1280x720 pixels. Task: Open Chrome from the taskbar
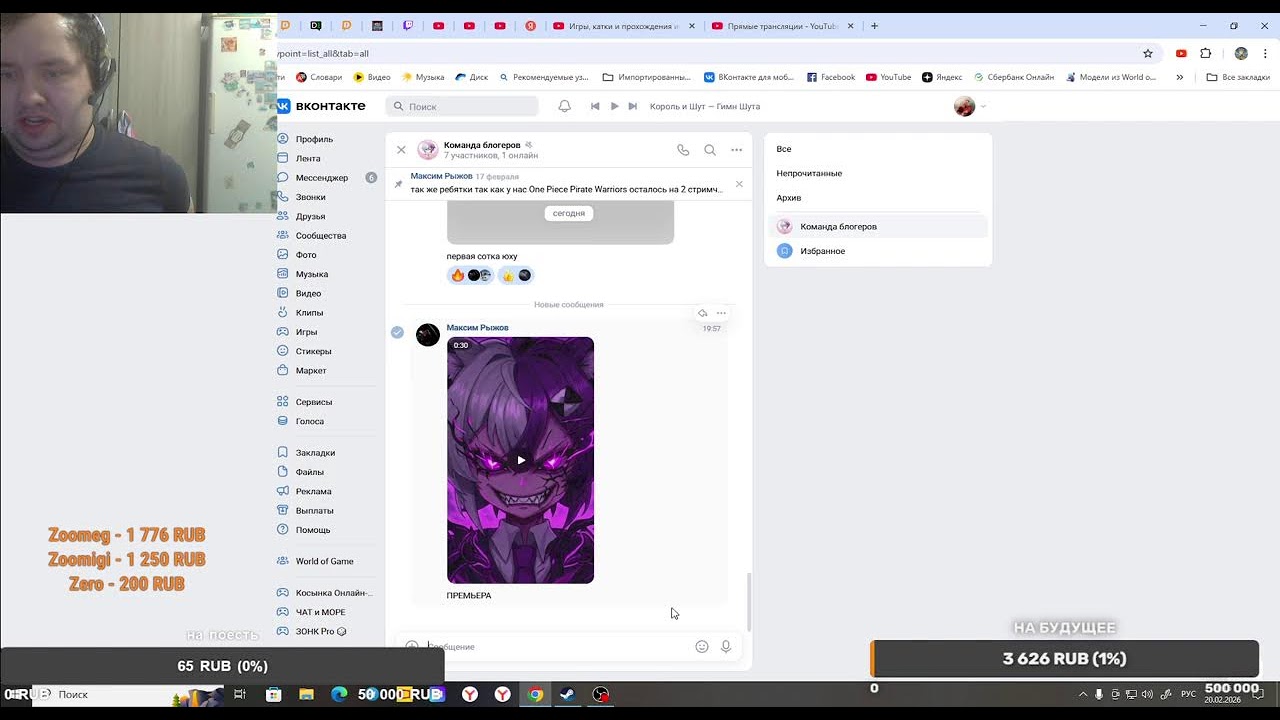tap(536, 694)
